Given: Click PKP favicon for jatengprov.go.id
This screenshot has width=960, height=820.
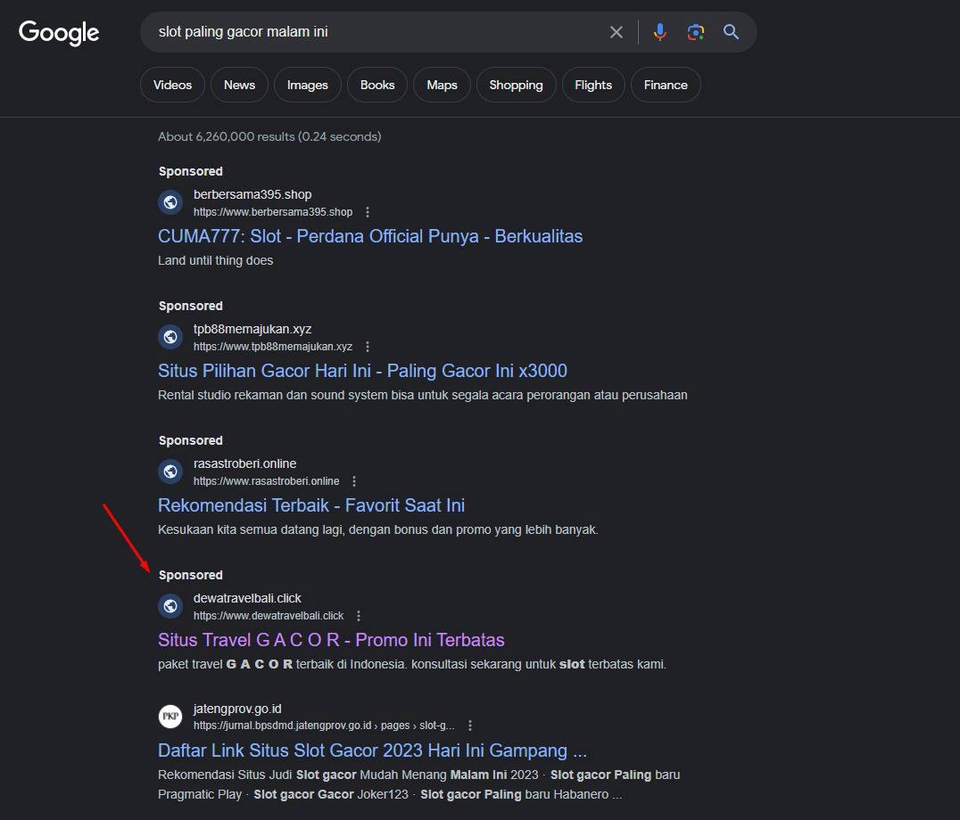Looking at the screenshot, I should click(171, 717).
